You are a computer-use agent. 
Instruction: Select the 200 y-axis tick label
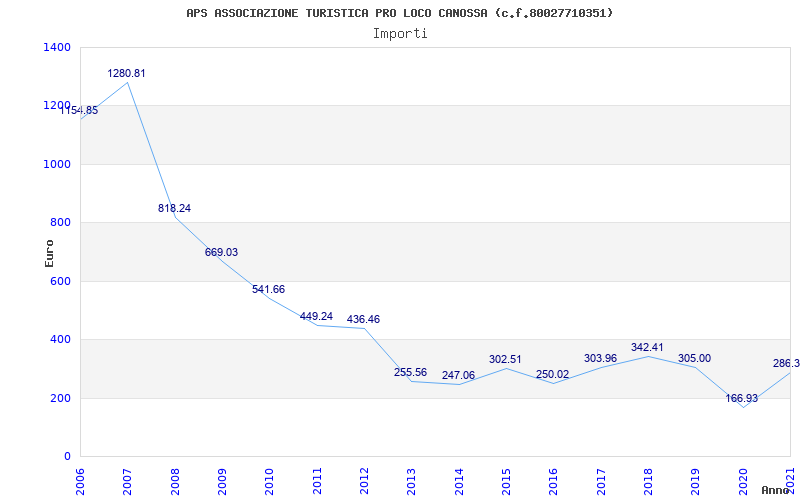(60, 398)
